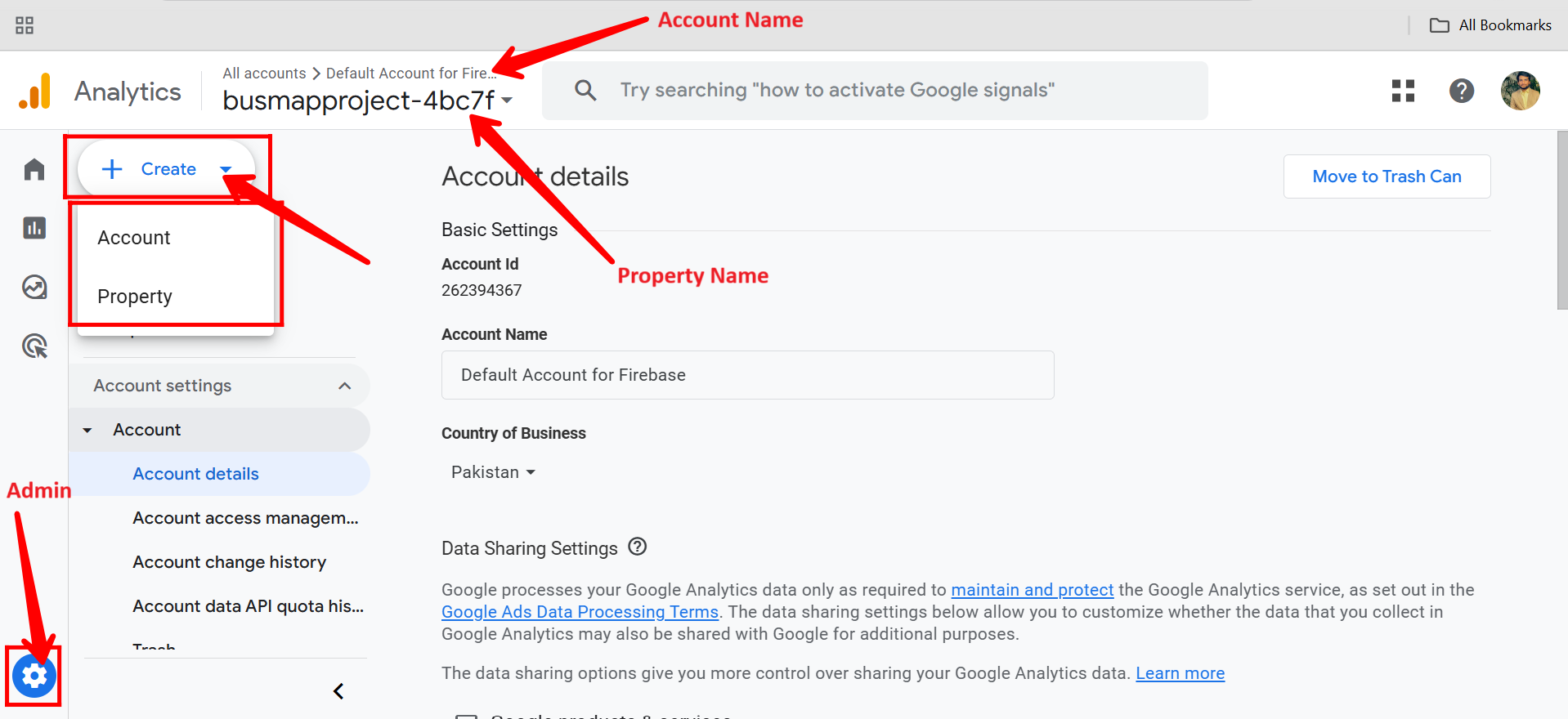
Task: Click the Google Analytics logo
Action: (35, 91)
